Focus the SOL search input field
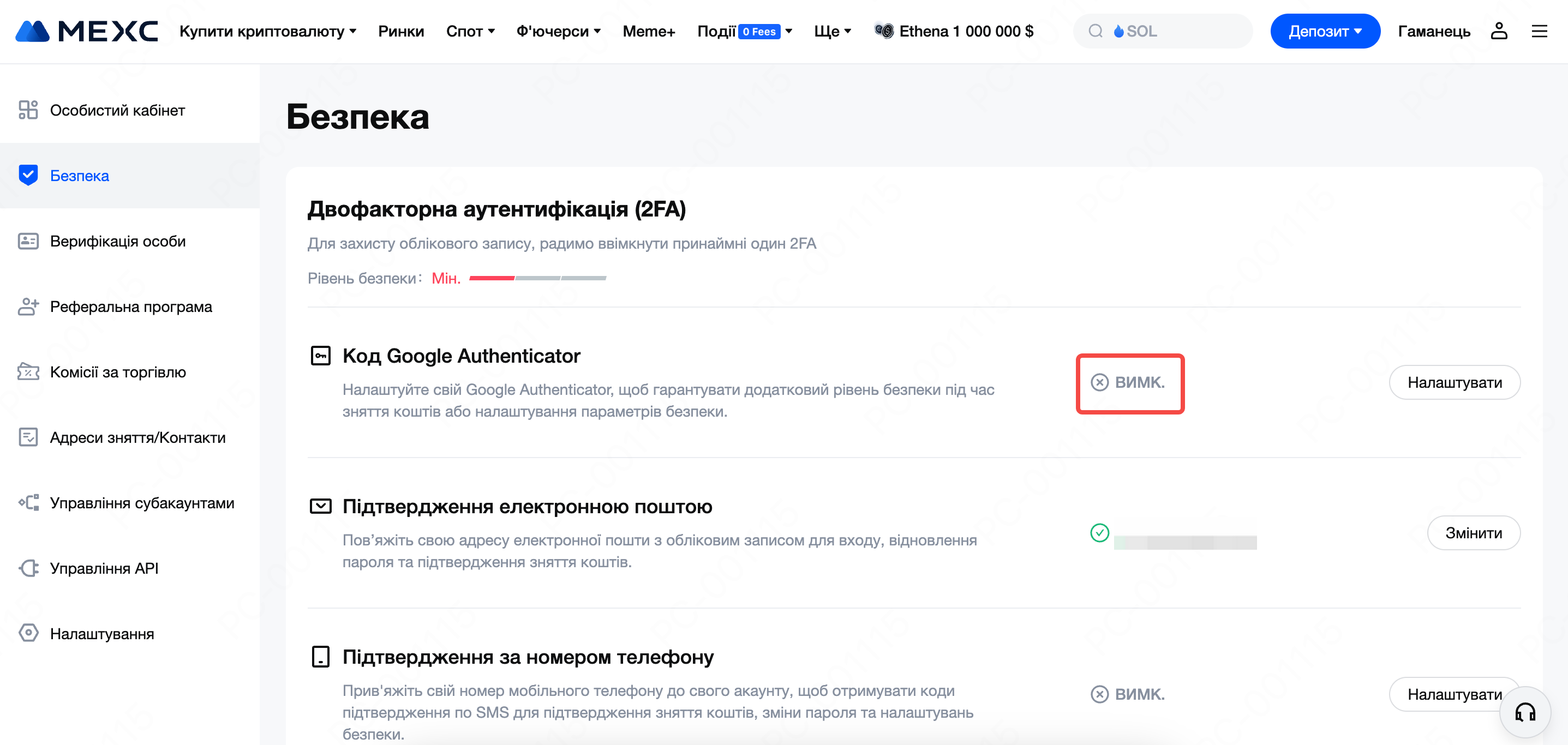This screenshot has height=745, width=1568. click(x=1163, y=31)
